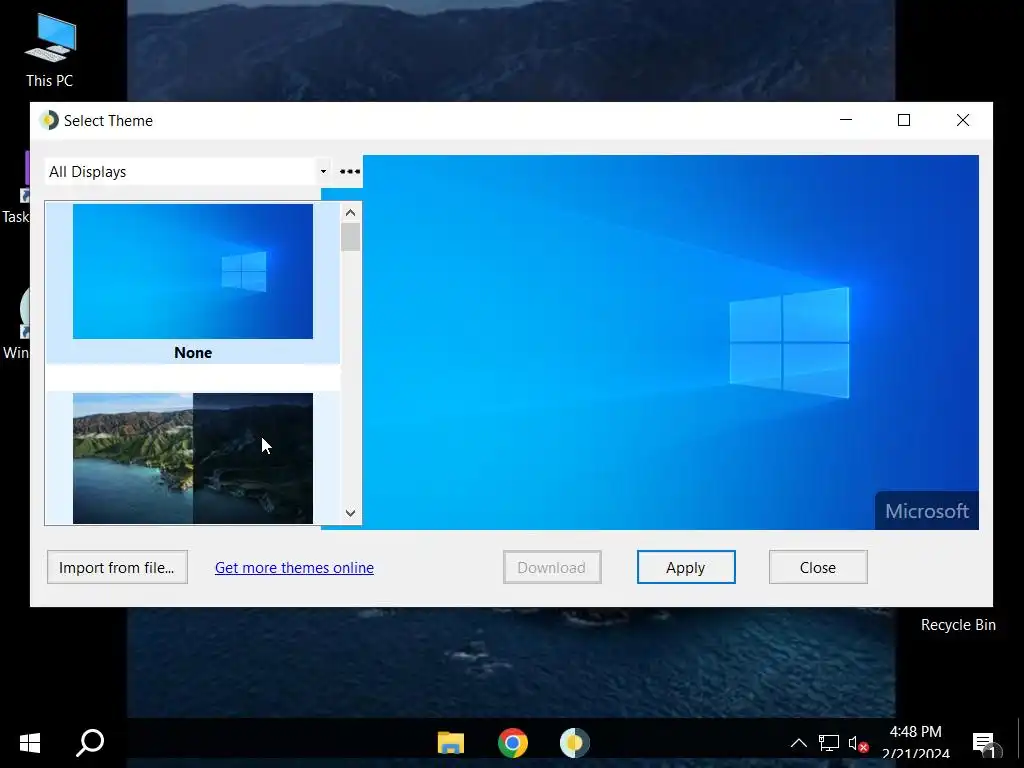Click the Download button

[552, 567]
